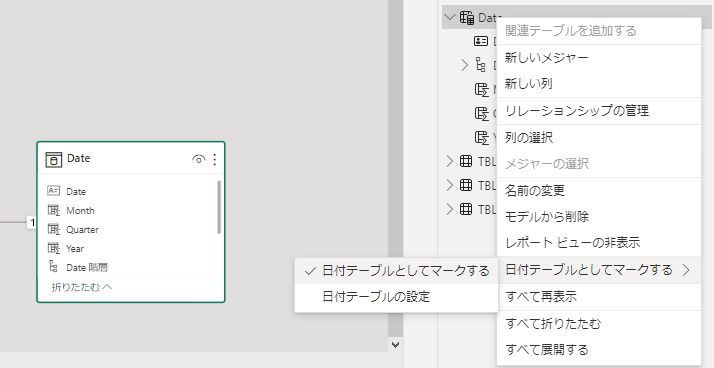This screenshot has height=368, width=714.
Task: Choose 新しいメジャー from context menu
Action: pyautogui.click(x=598, y=58)
